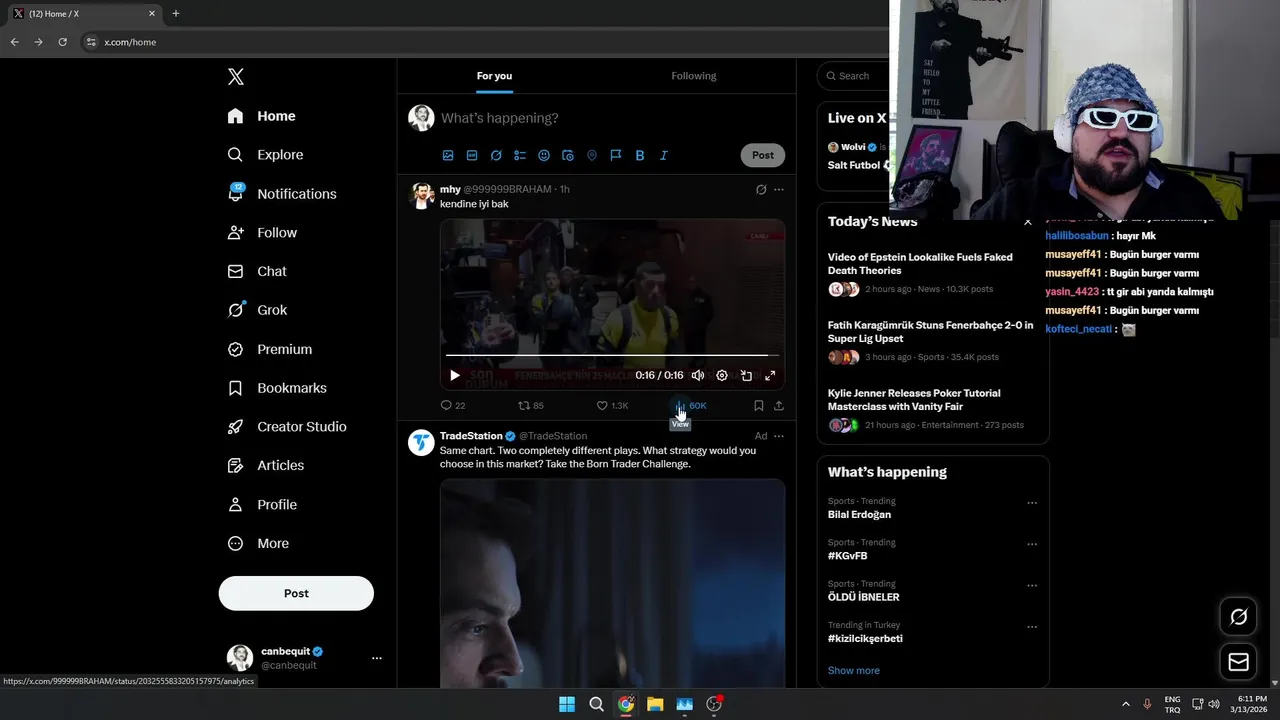The width and height of the screenshot is (1280, 720).
Task: Open Creator Studio in the sidebar
Action: (287, 426)
